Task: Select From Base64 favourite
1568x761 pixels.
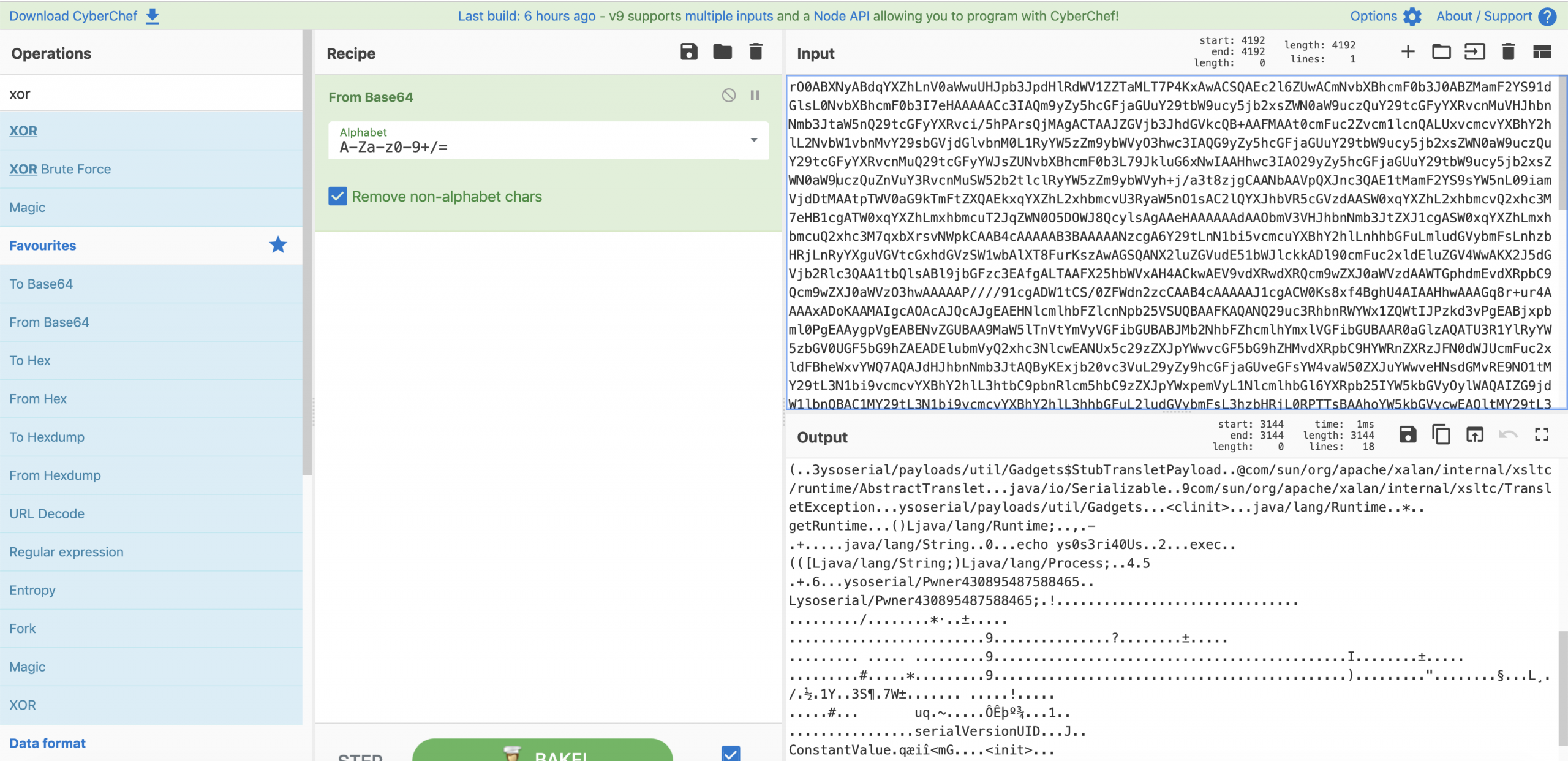Action: point(151,322)
